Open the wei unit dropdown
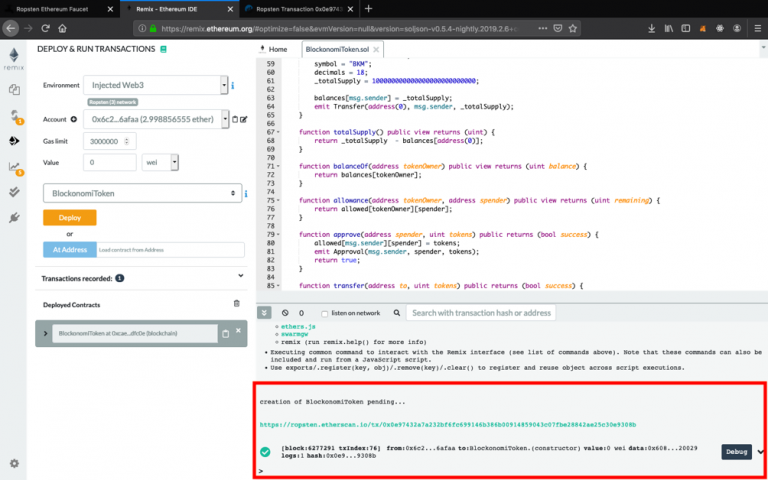The image size is (768, 480). pyautogui.click(x=160, y=161)
